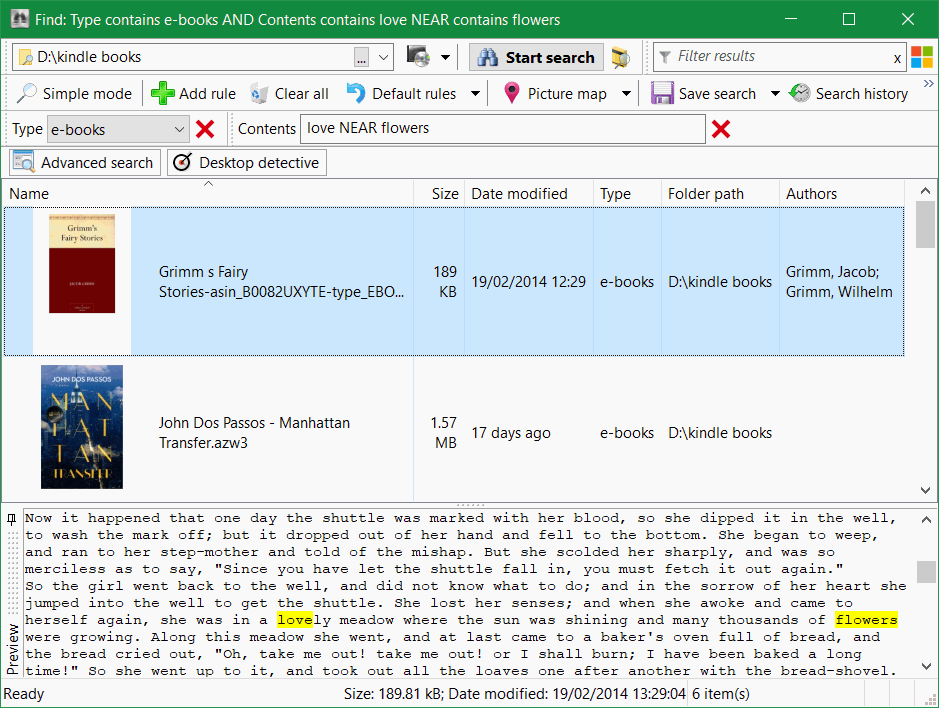Open Picture map
939x708 pixels.
555,94
